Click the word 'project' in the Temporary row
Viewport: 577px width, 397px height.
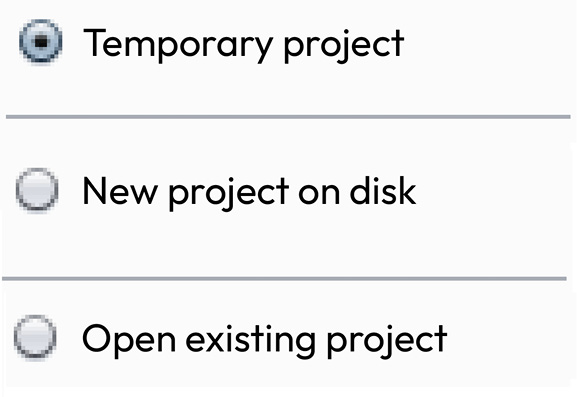tap(344, 45)
